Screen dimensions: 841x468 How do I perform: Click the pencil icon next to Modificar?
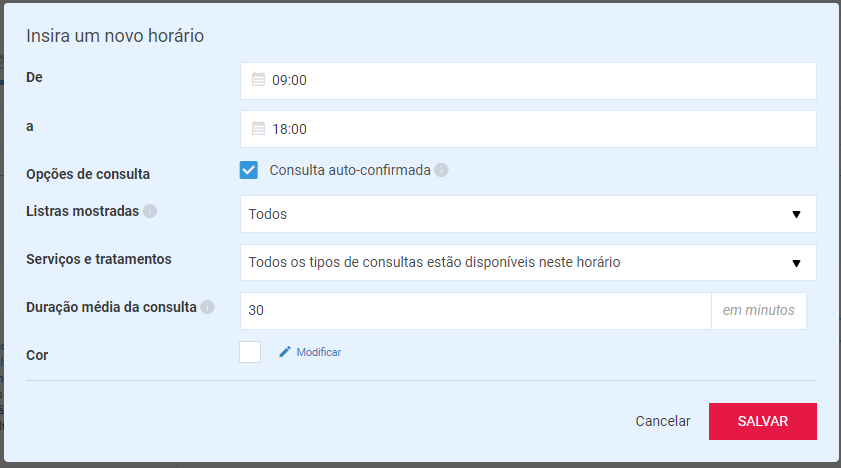tap(285, 352)
